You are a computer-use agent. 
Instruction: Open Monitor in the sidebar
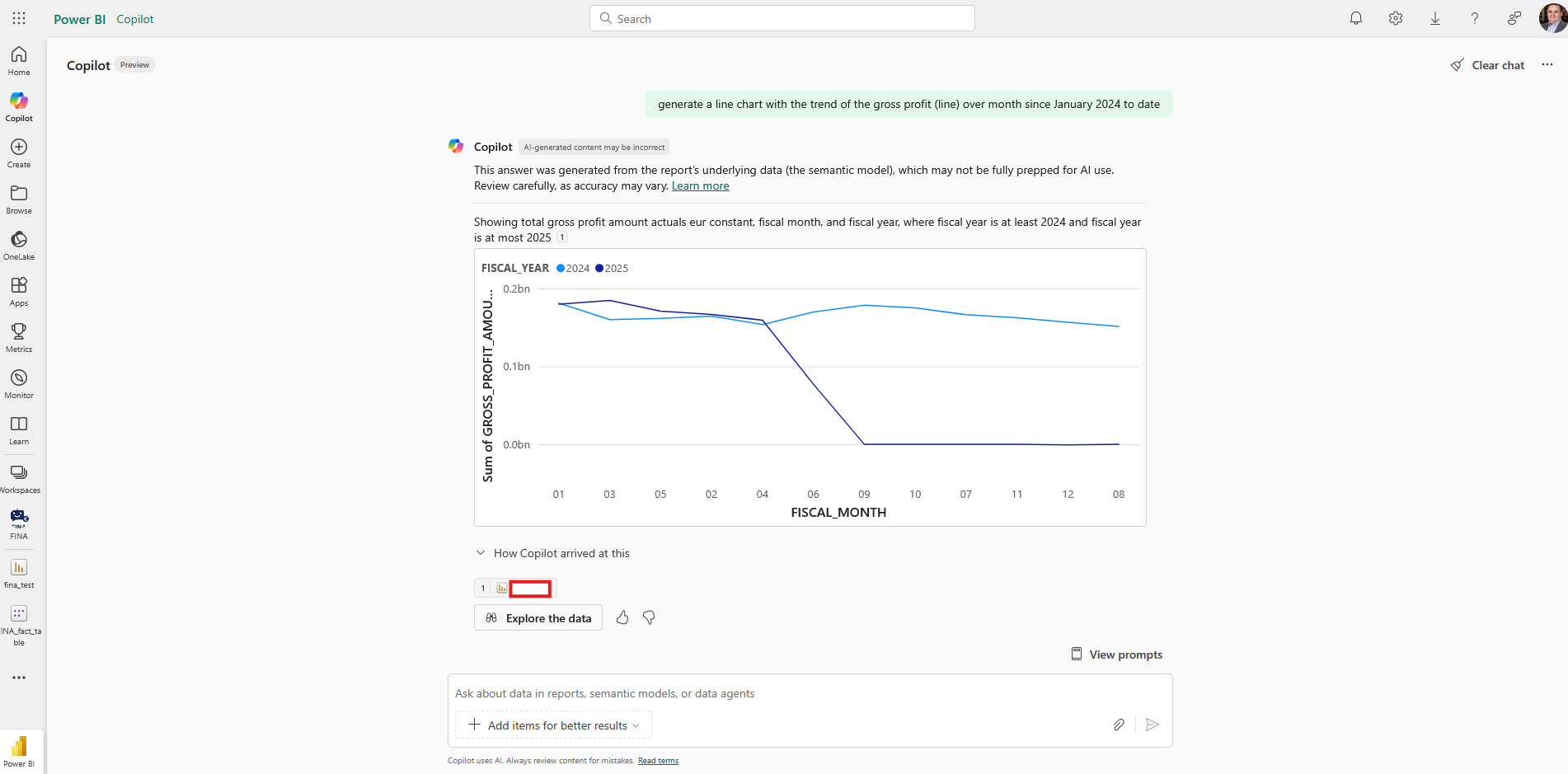pos(19,384)
